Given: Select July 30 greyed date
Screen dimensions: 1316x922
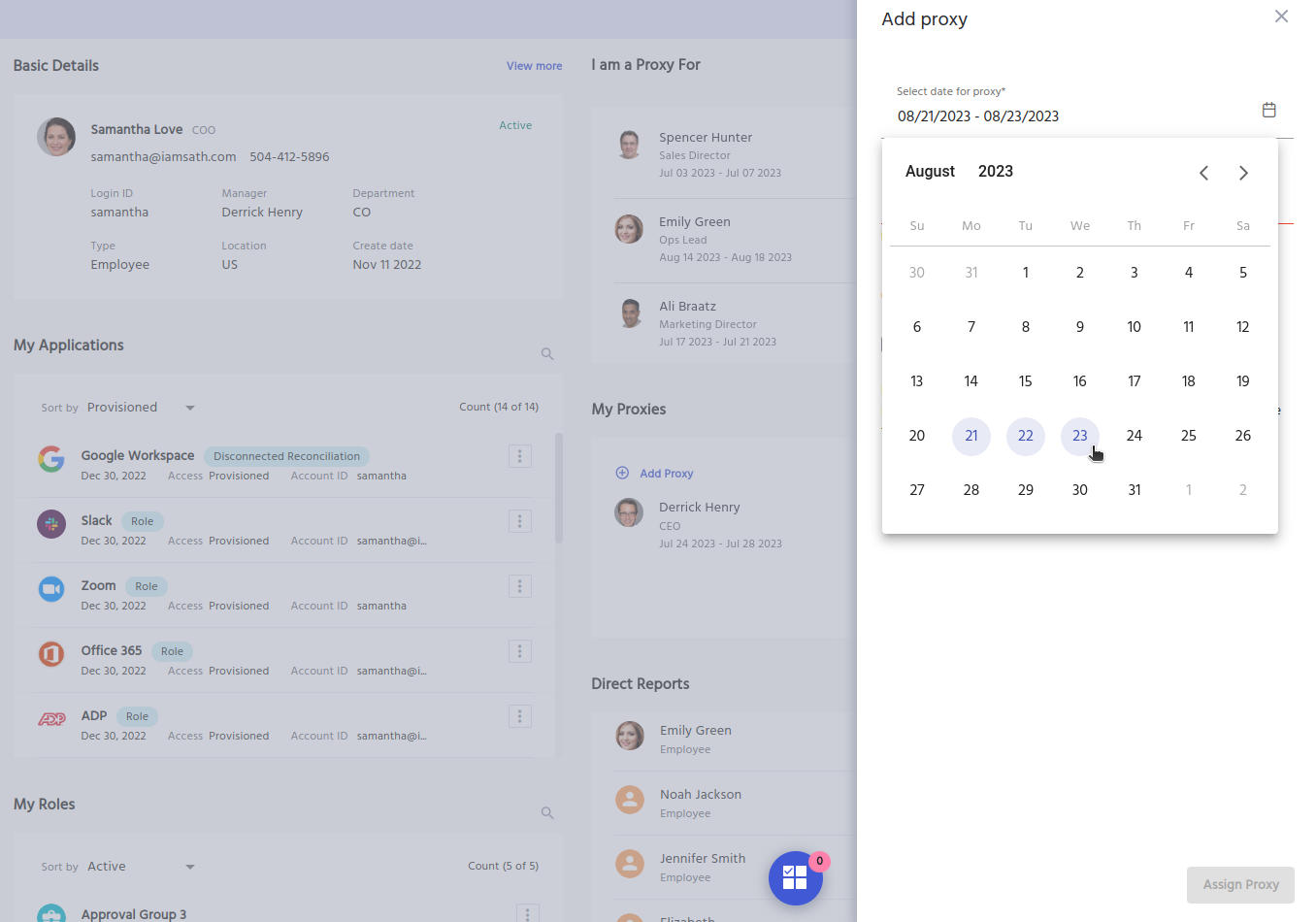Looking at the screenshot, I should [x=917, y=273].
